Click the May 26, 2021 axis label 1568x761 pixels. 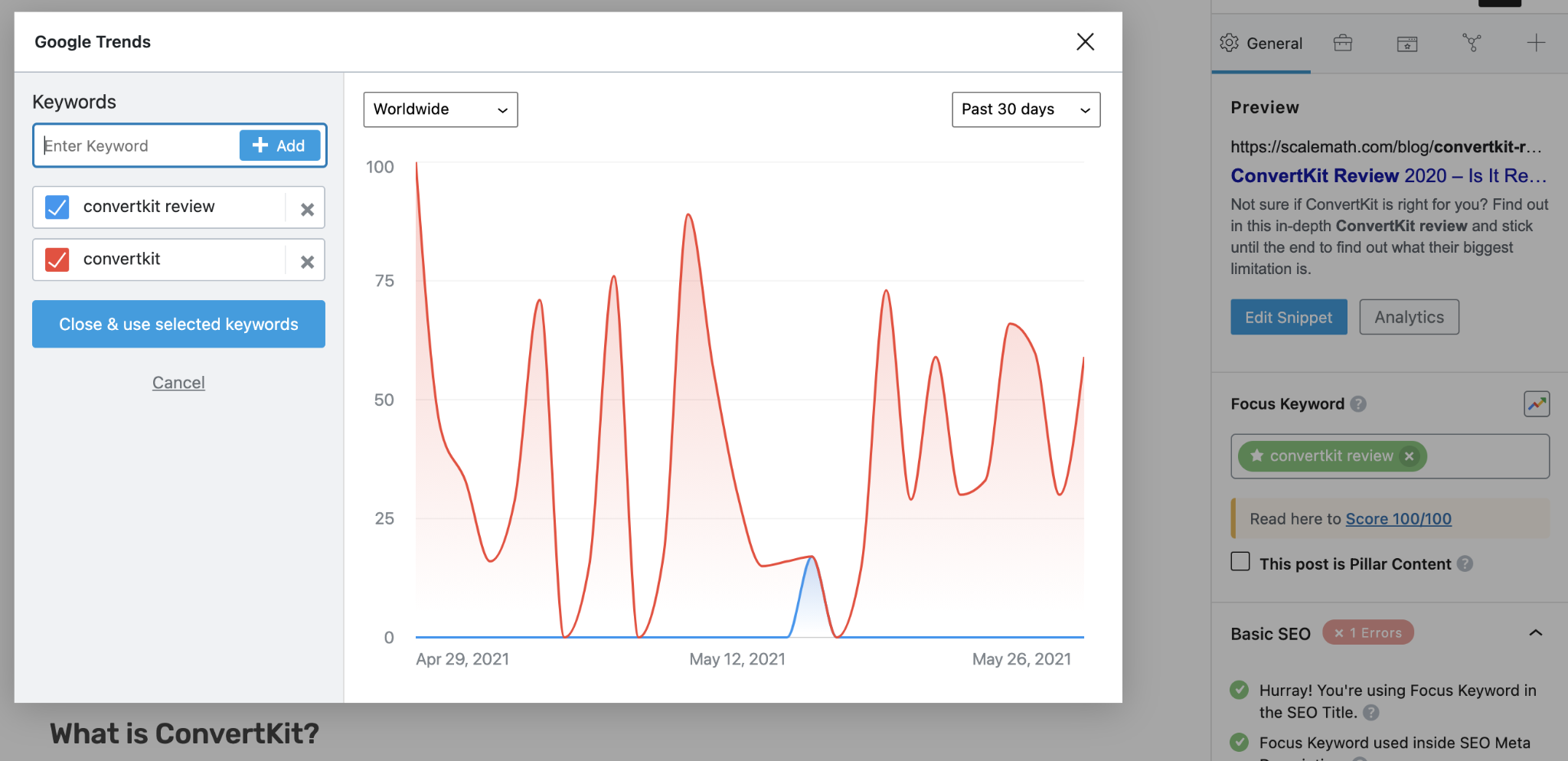coord(1021,659)
